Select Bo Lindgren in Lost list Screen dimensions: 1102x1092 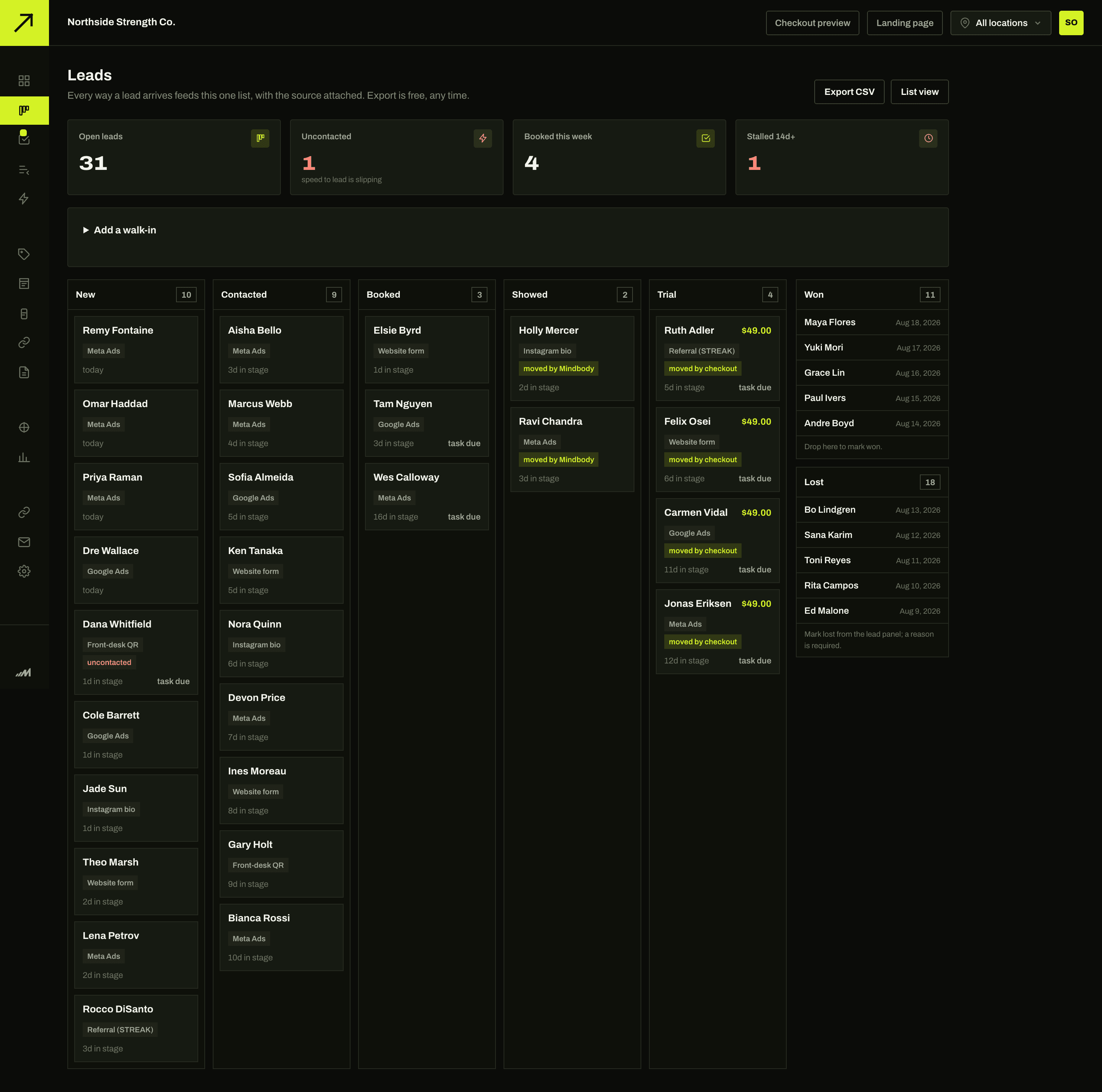pos(872,510)
